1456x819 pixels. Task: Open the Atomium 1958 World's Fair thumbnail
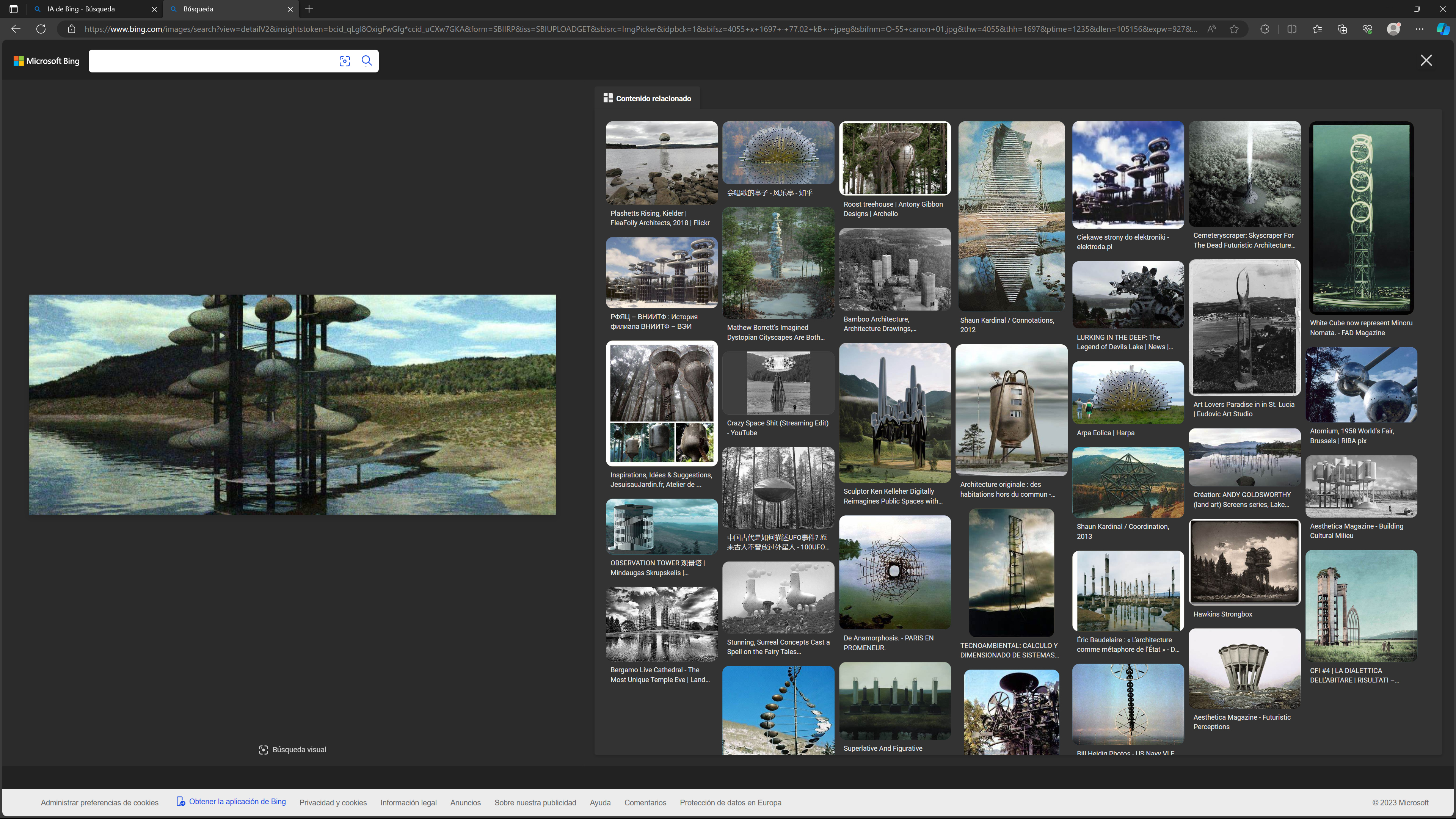[1361, 385]
